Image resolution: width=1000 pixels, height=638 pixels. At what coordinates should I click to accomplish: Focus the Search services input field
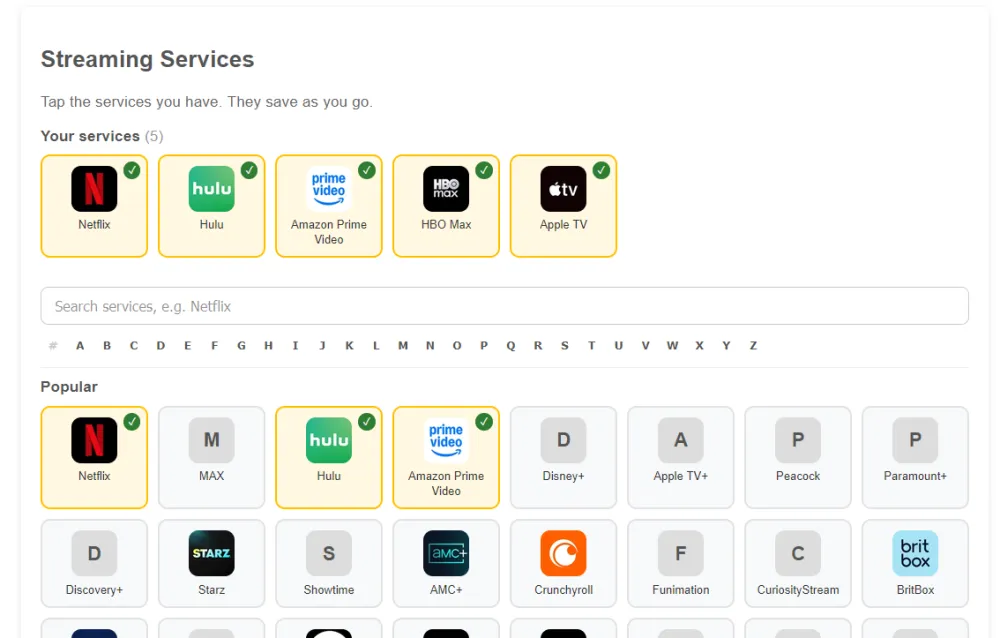click(504, 306)
